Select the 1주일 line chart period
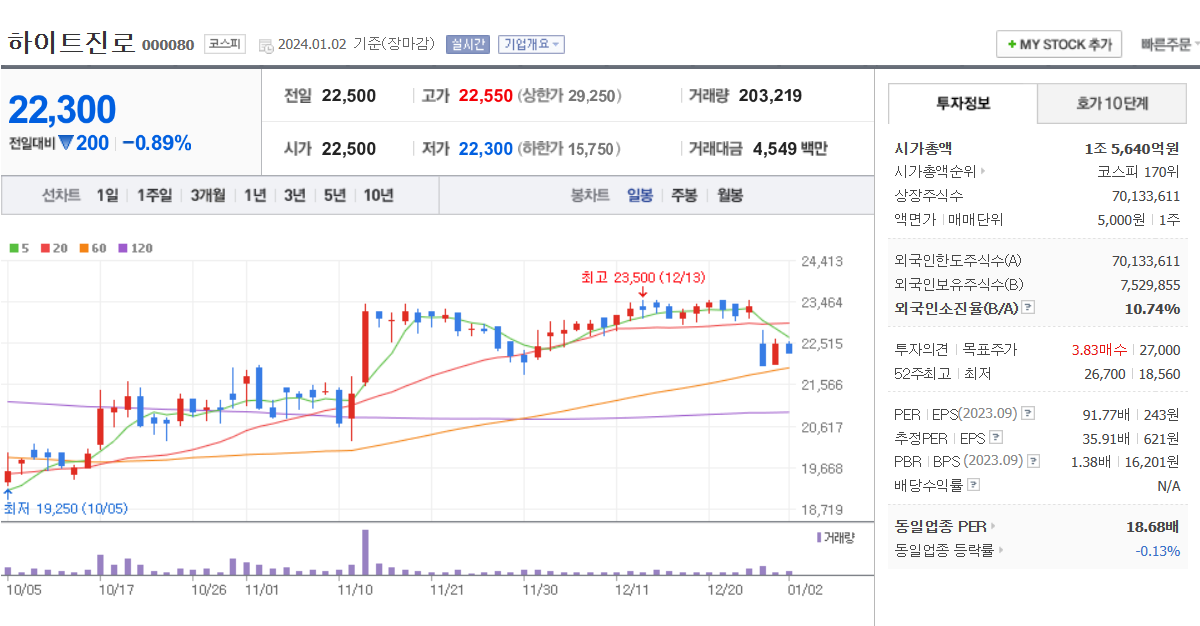Viewport: 1200px width, 626px height. 155,195
